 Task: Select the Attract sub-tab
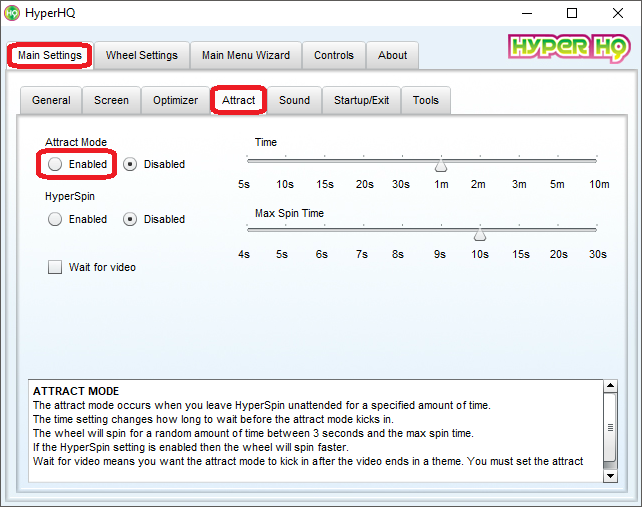tap(239, 100)
